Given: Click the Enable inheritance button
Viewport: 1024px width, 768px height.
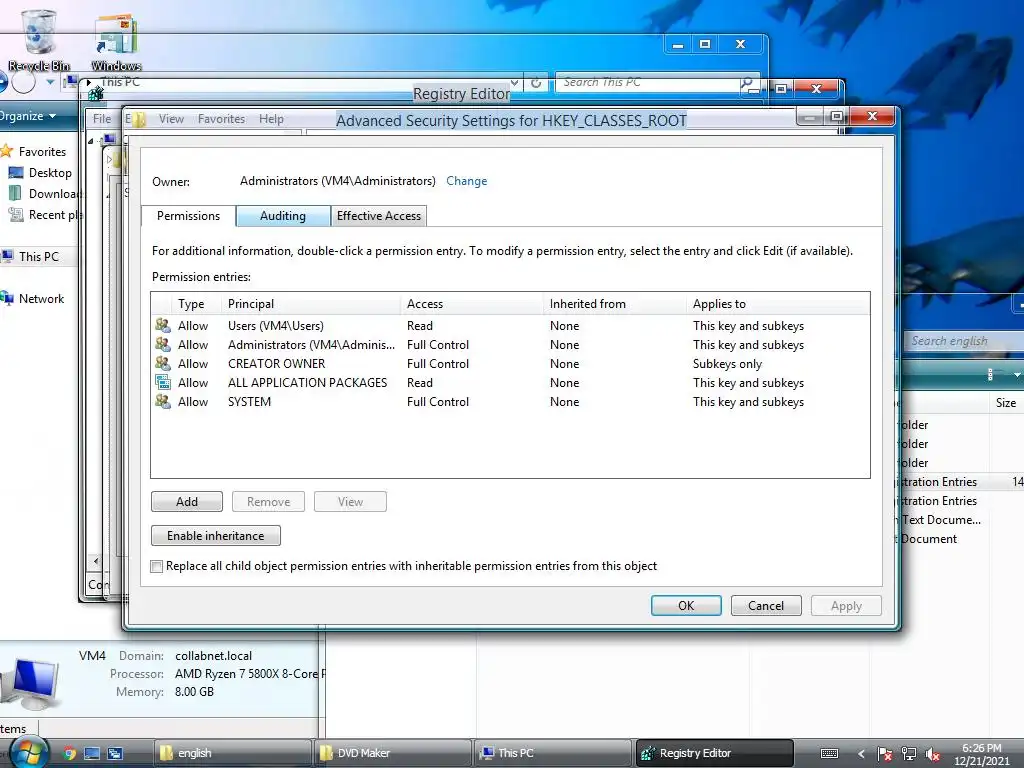Looking at the screenshot, I should coord(216,536).
